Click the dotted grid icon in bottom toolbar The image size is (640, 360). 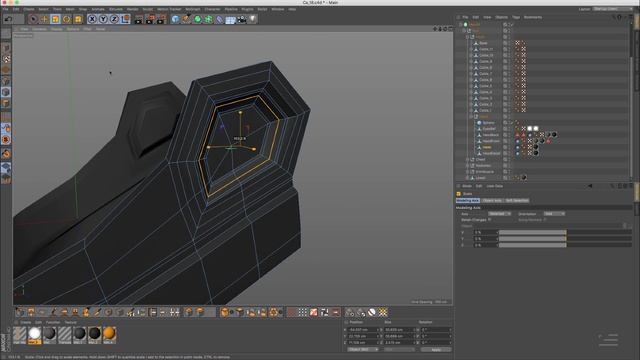pos(302,312)
